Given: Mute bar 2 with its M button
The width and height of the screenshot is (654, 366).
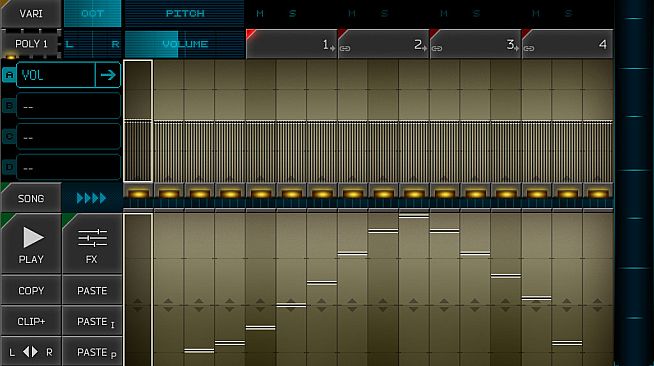Looking at the screenshot, I should point(352,14).
